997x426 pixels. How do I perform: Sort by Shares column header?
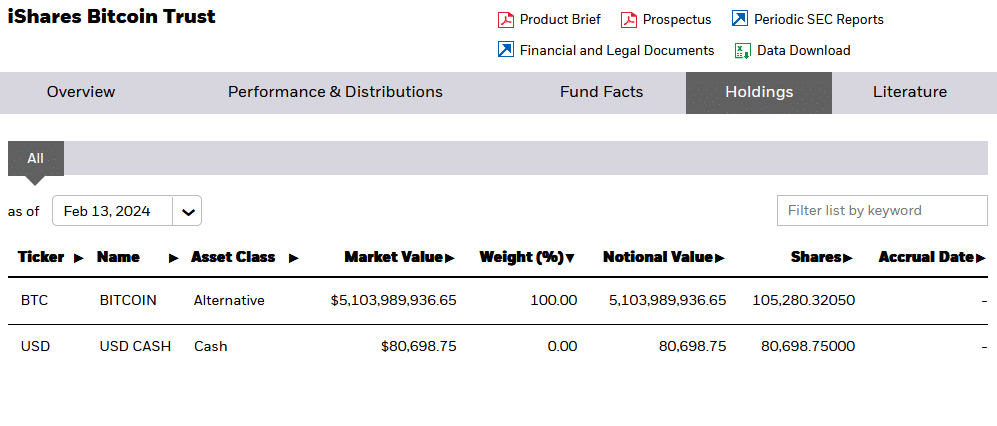822,257
